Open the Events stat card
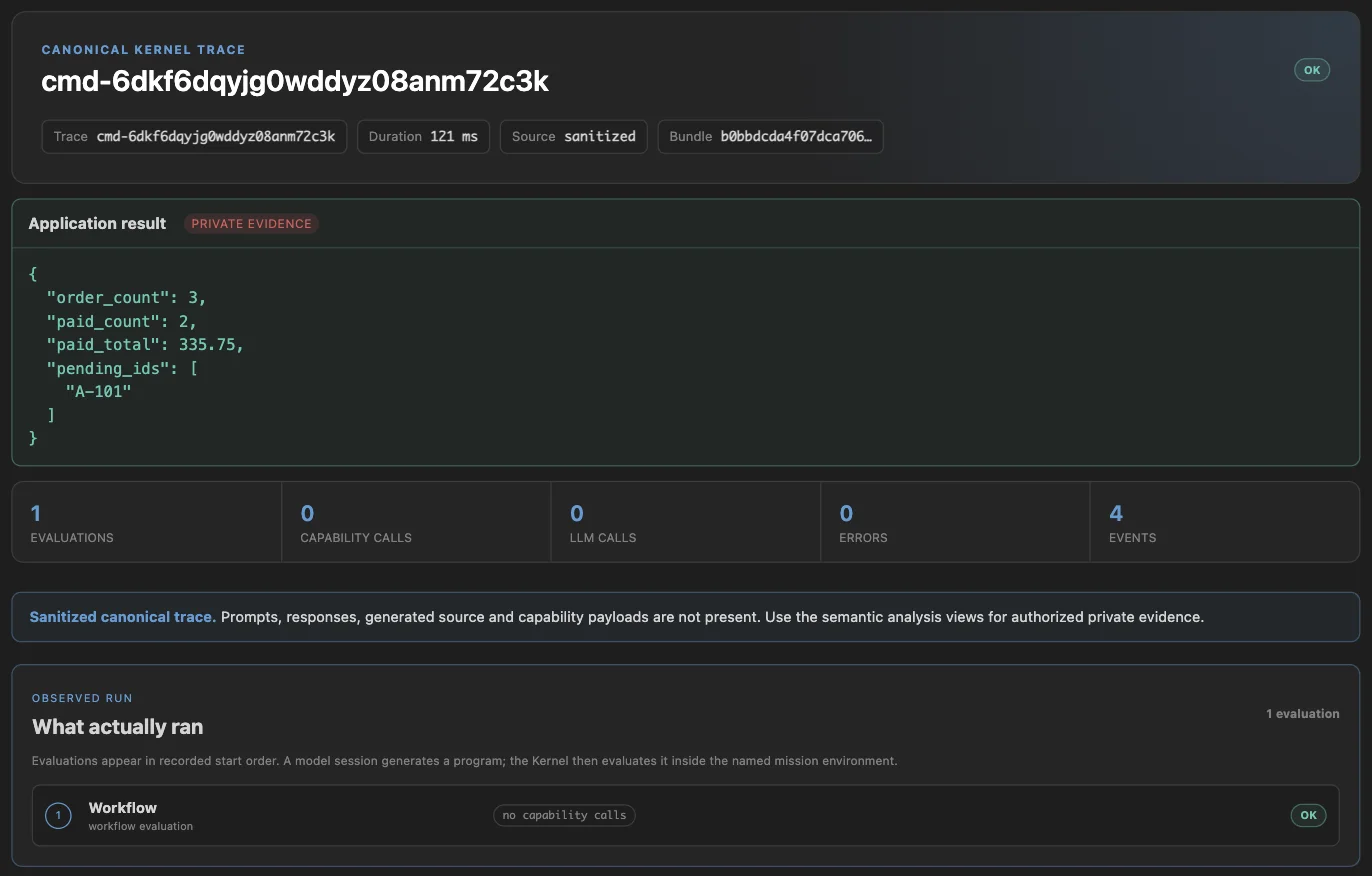This screenshot has width=1372, height=876. tap(1225, 522)
